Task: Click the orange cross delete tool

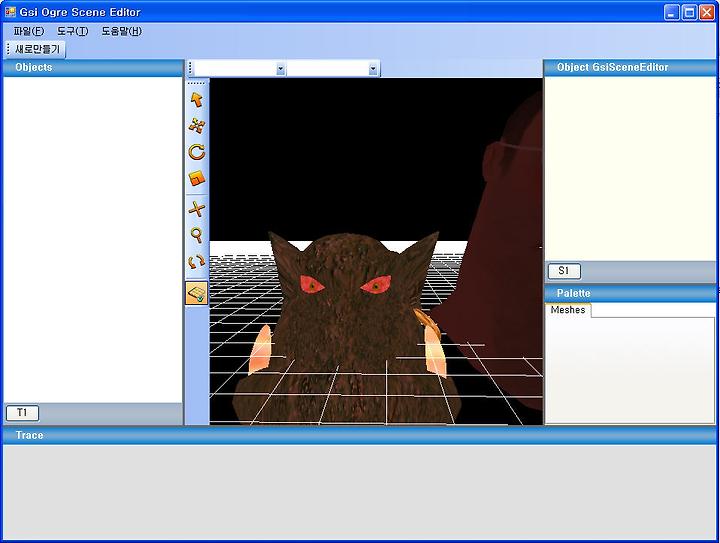Action: coord(197,209)
